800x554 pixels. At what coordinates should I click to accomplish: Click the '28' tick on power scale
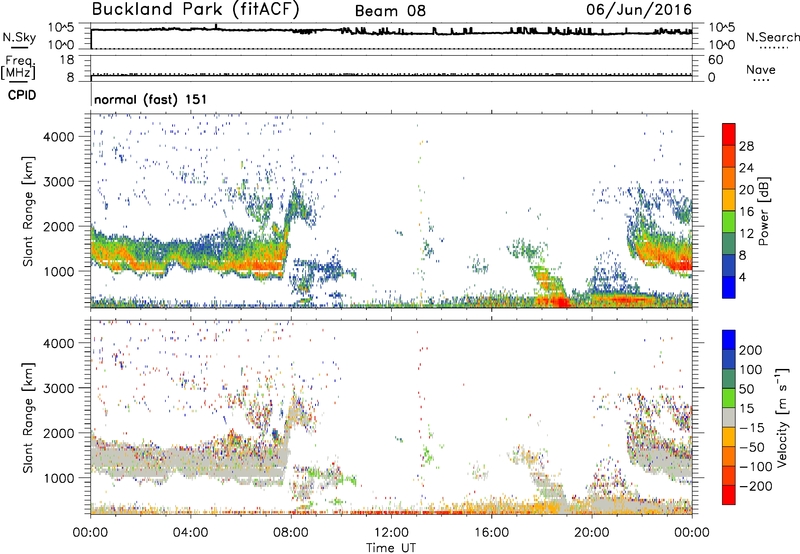point(746,146)
